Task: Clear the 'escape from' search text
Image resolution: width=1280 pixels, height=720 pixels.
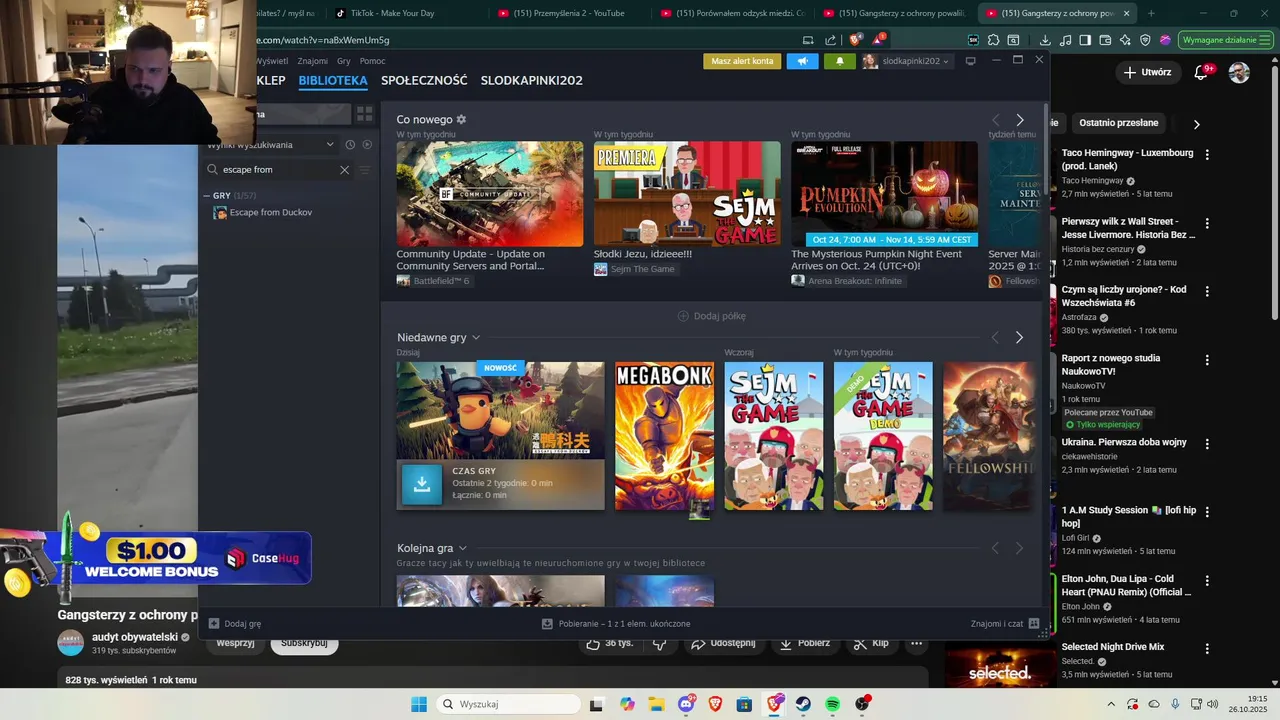Action: (344, 170)
